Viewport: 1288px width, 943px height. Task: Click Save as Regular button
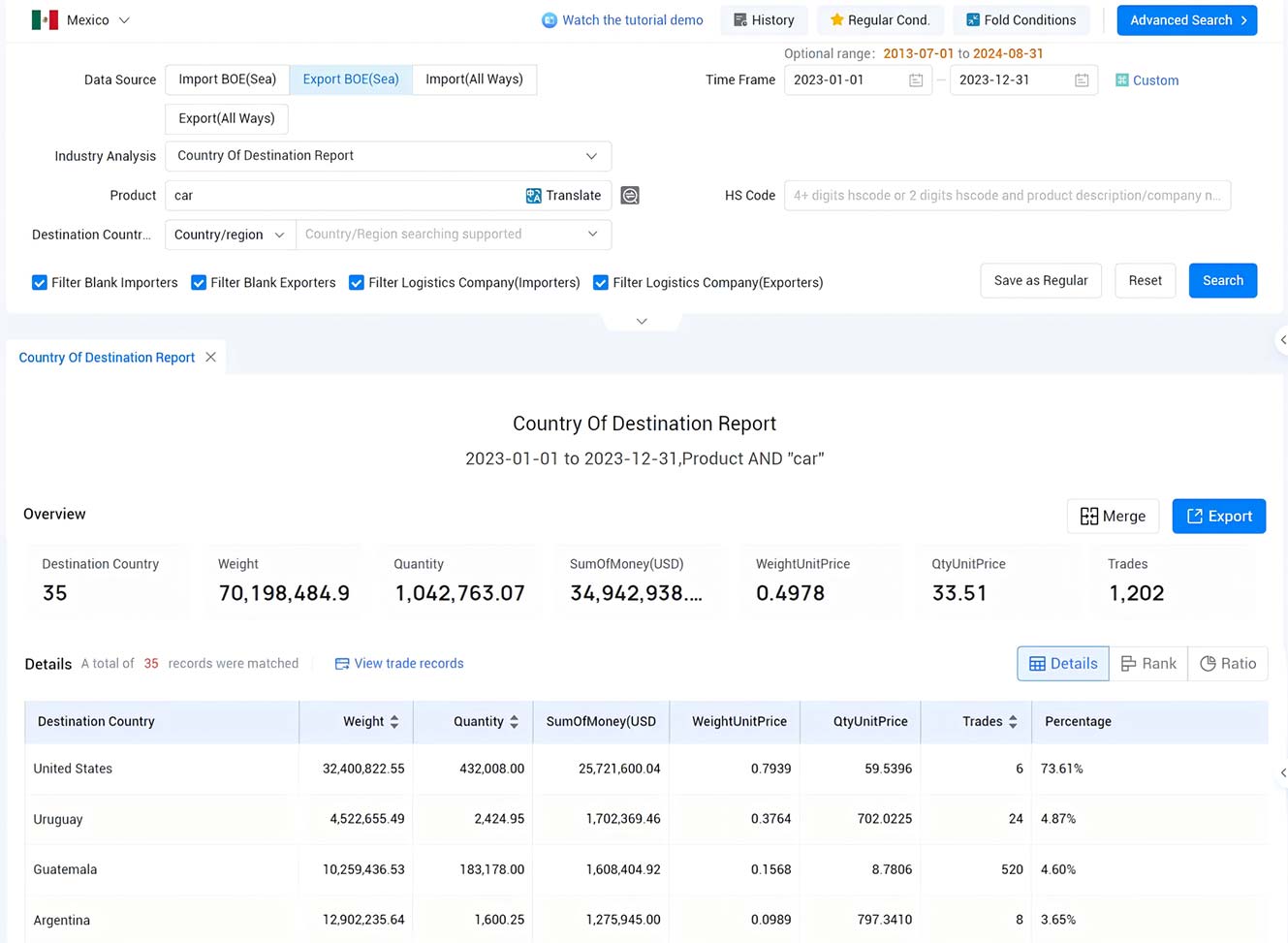[x=1041, y=281]
